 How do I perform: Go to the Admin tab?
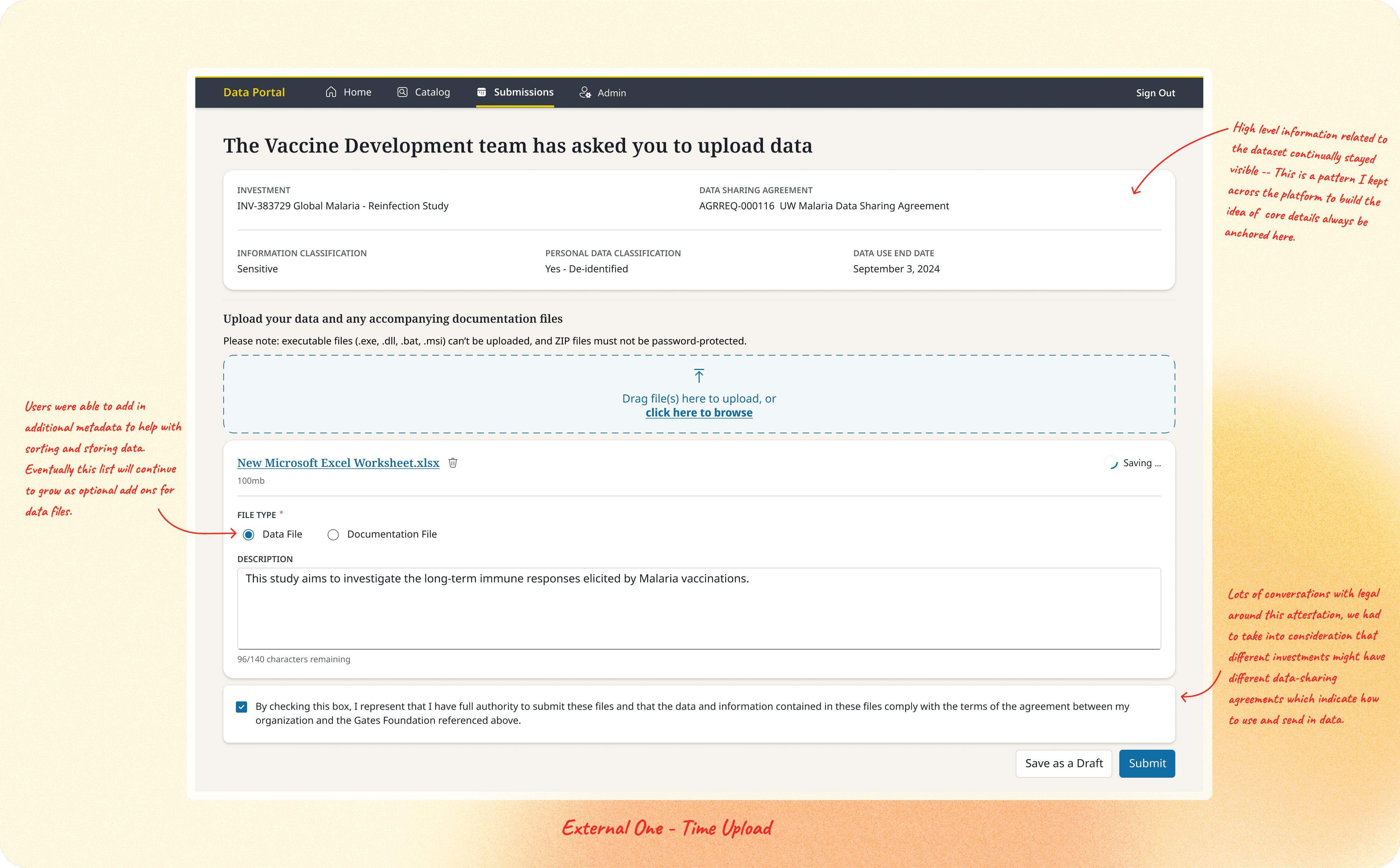611,92
